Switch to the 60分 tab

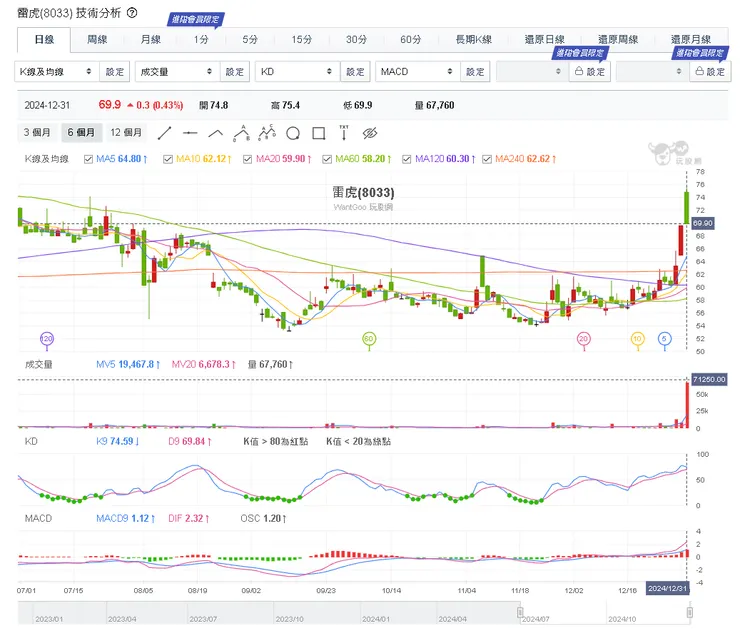click(411, 40)
